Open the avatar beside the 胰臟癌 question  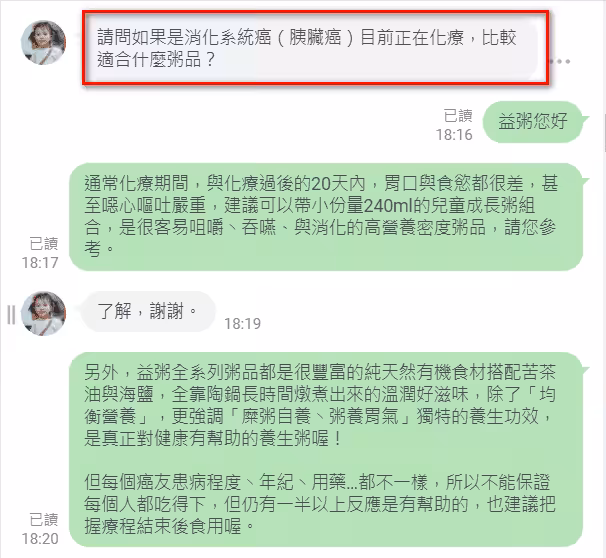43,42
